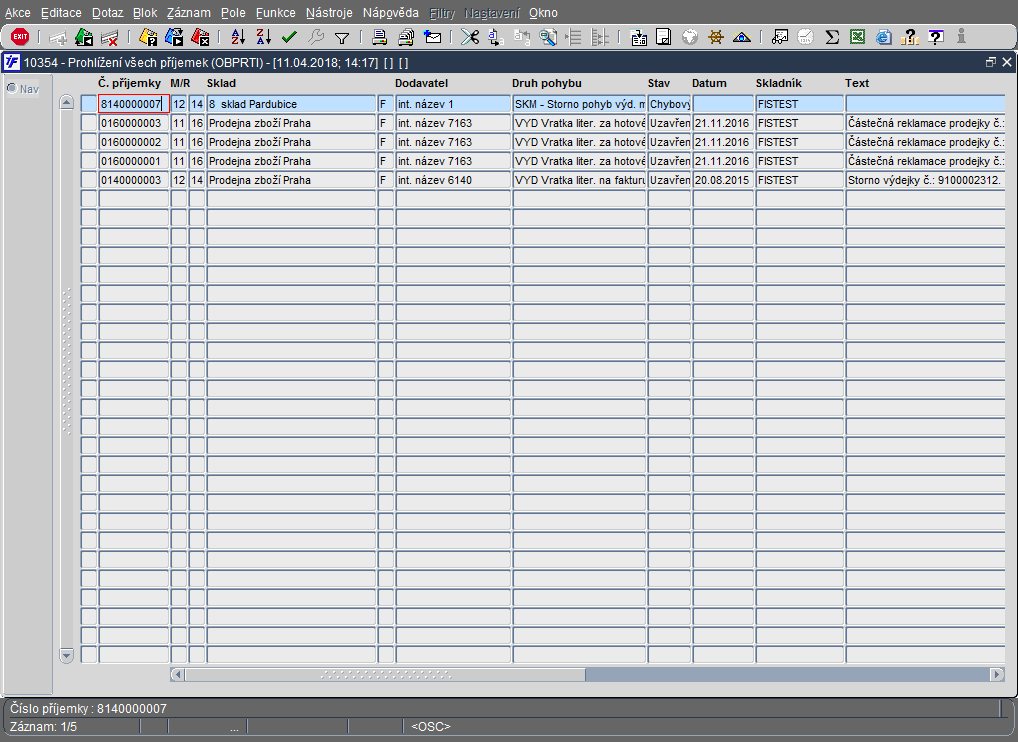Click the Internet Explorer browser icon
The width and height of the screenshot is (1018, 742).
coord(883,37)
